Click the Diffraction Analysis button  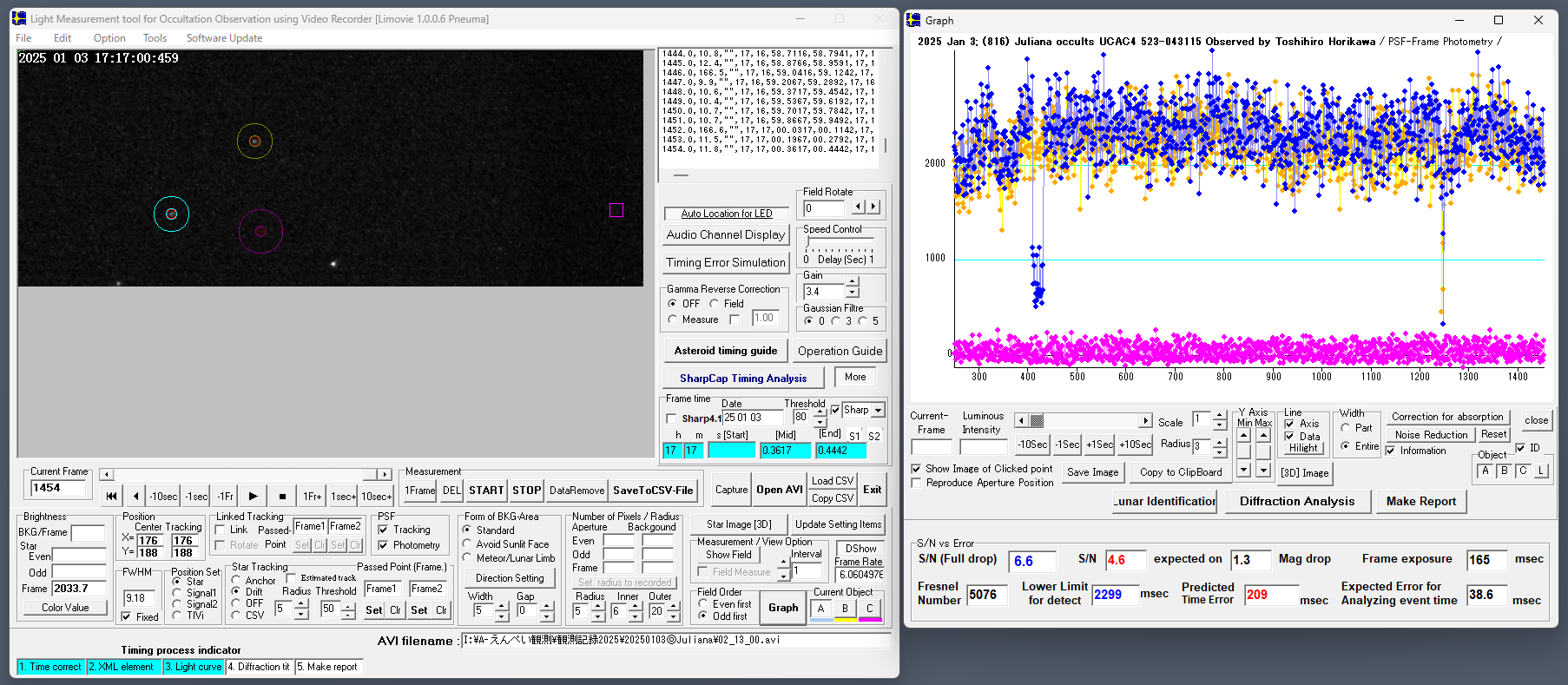pyautogui.click(x=1296, y=501)
